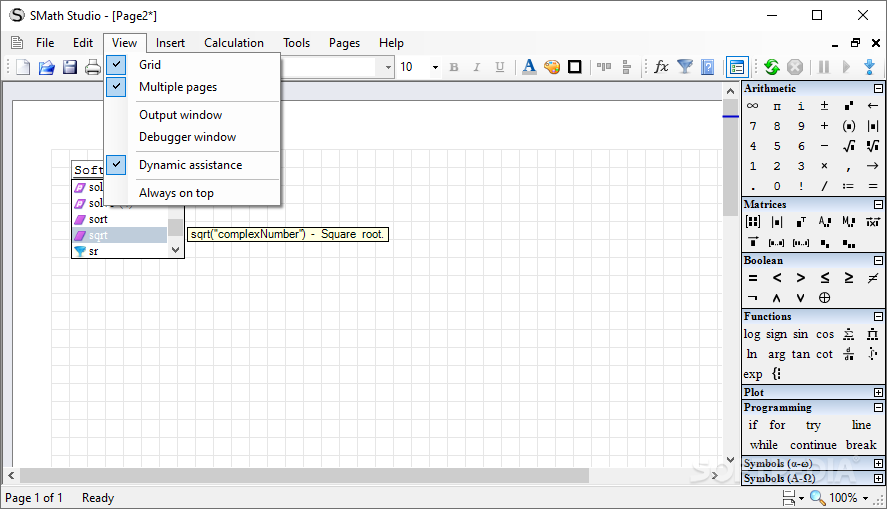Open the Calculation menu
Viewport: 887px width, 509px height.
coord(234,43)
